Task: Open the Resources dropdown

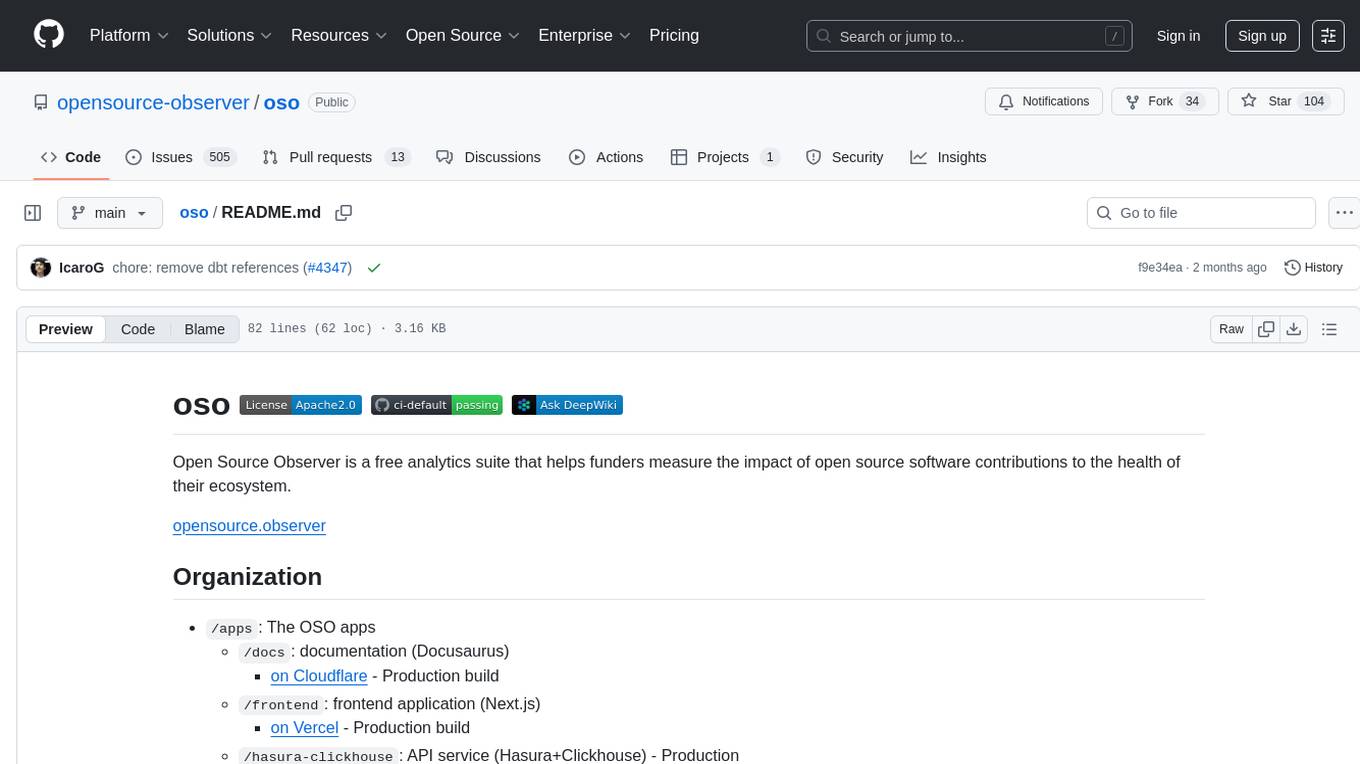Action: click(x=339, y=35)
